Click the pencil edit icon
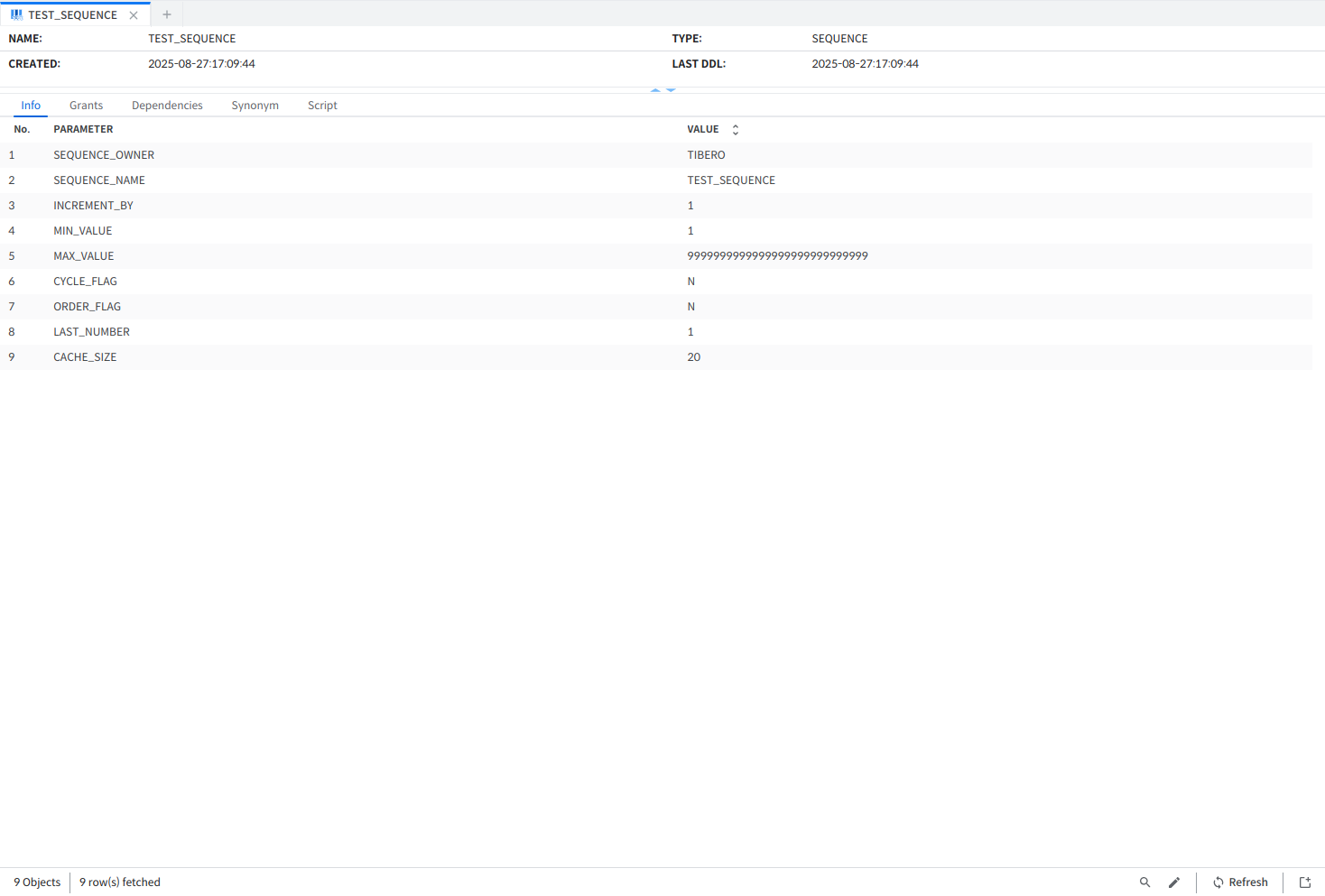The width and height of the screenshot is (1325, 896). (1174, 882)
